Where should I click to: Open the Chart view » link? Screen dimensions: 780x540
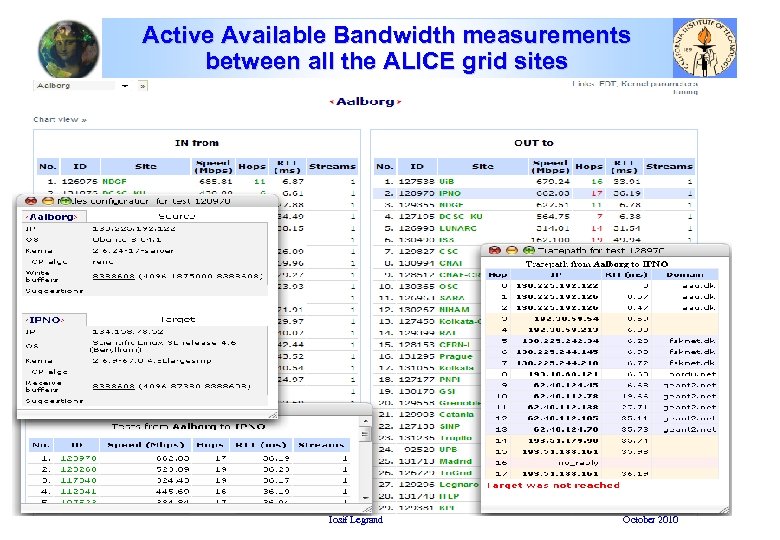60,119
